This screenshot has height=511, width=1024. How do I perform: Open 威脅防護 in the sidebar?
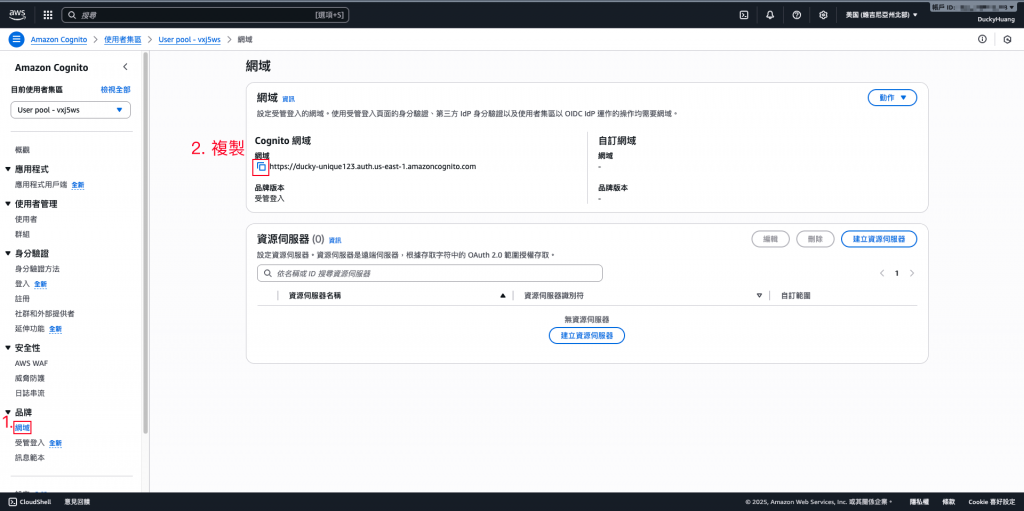click(29, 378)
